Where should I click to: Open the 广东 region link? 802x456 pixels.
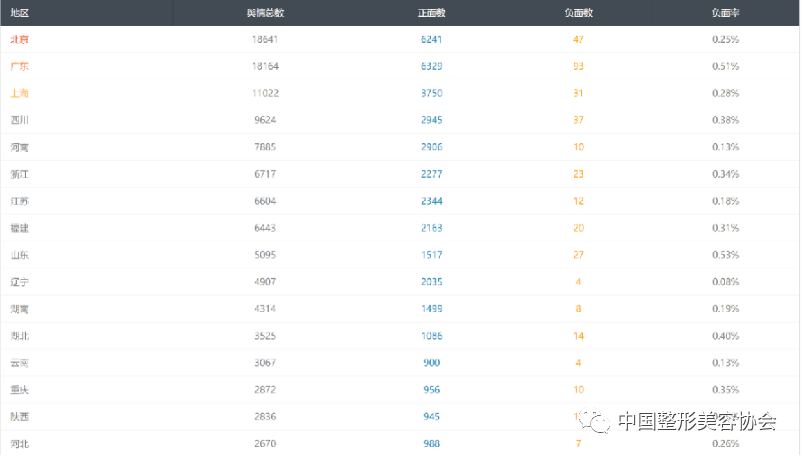(19, 66)
